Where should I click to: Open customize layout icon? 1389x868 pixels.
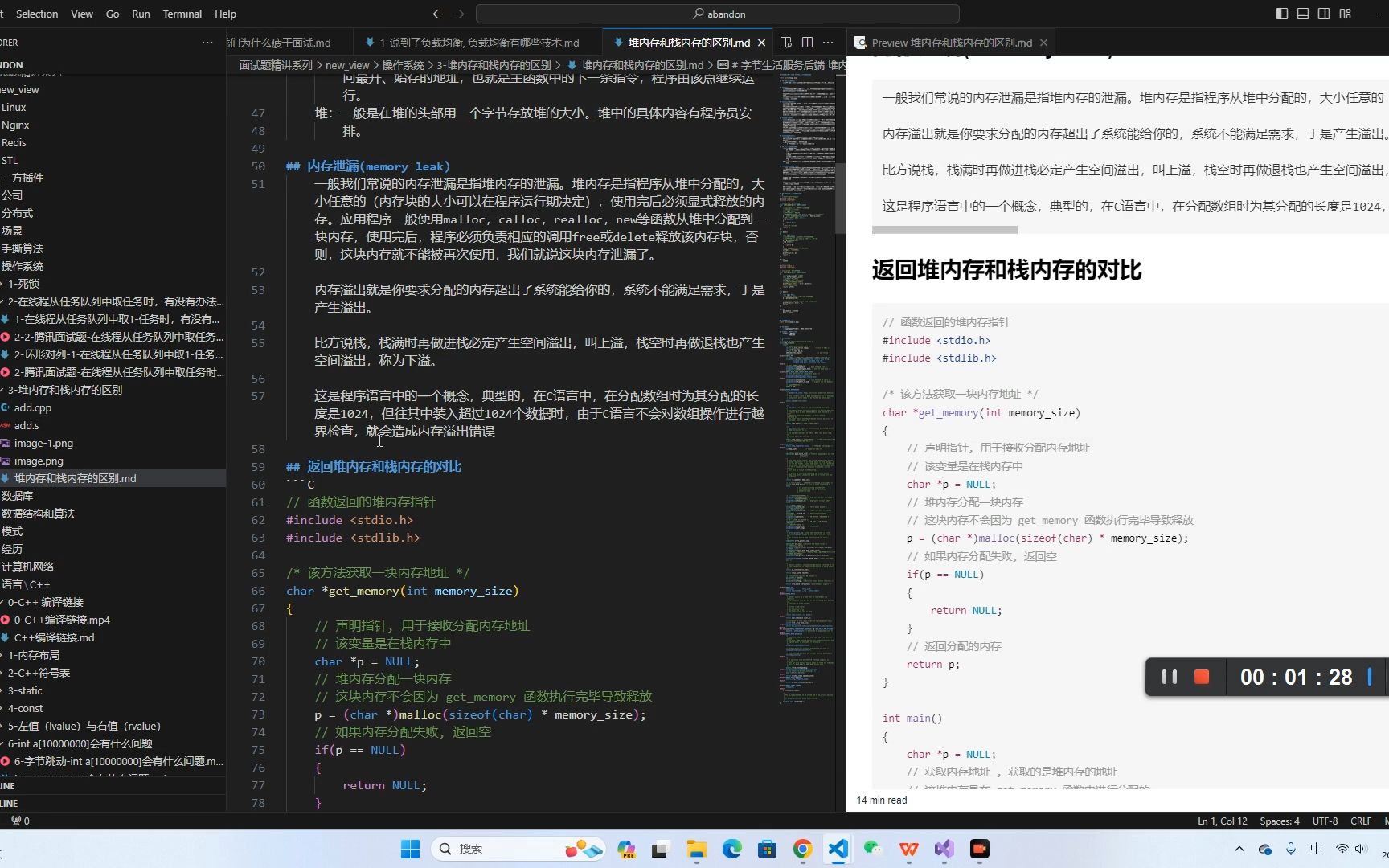[x=1346, y=14]
